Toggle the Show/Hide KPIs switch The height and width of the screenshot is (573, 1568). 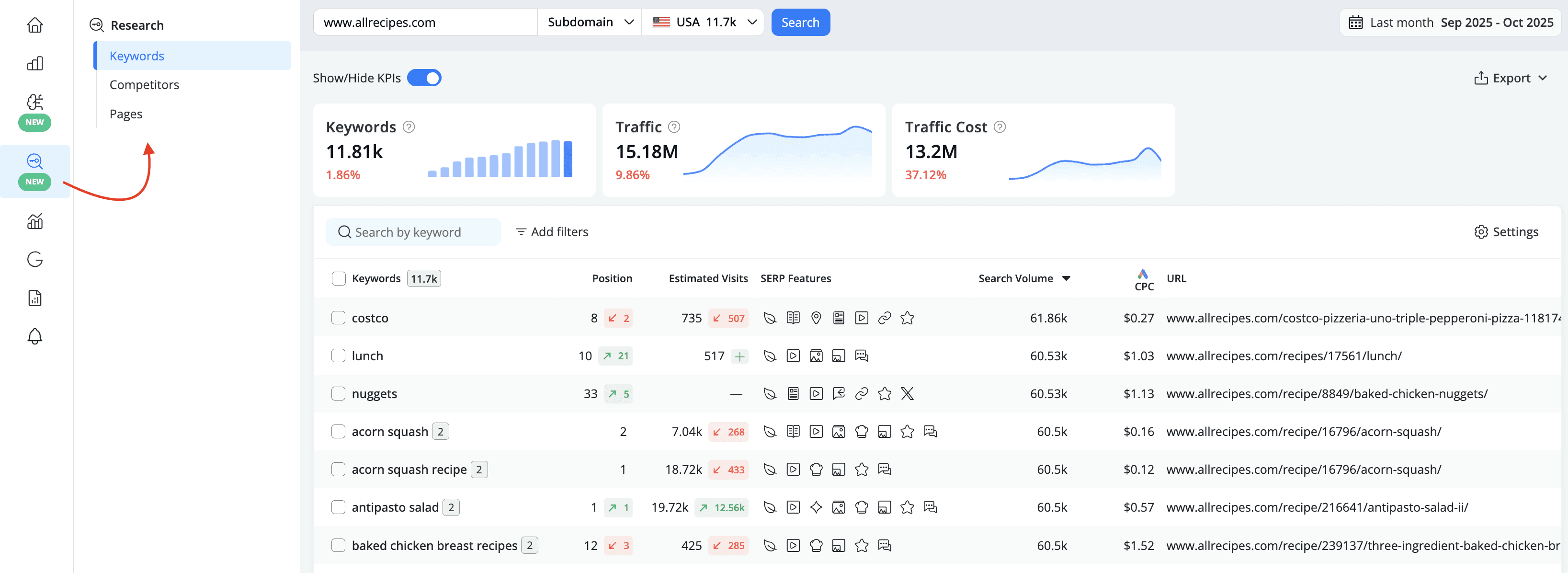pos(424,78)
